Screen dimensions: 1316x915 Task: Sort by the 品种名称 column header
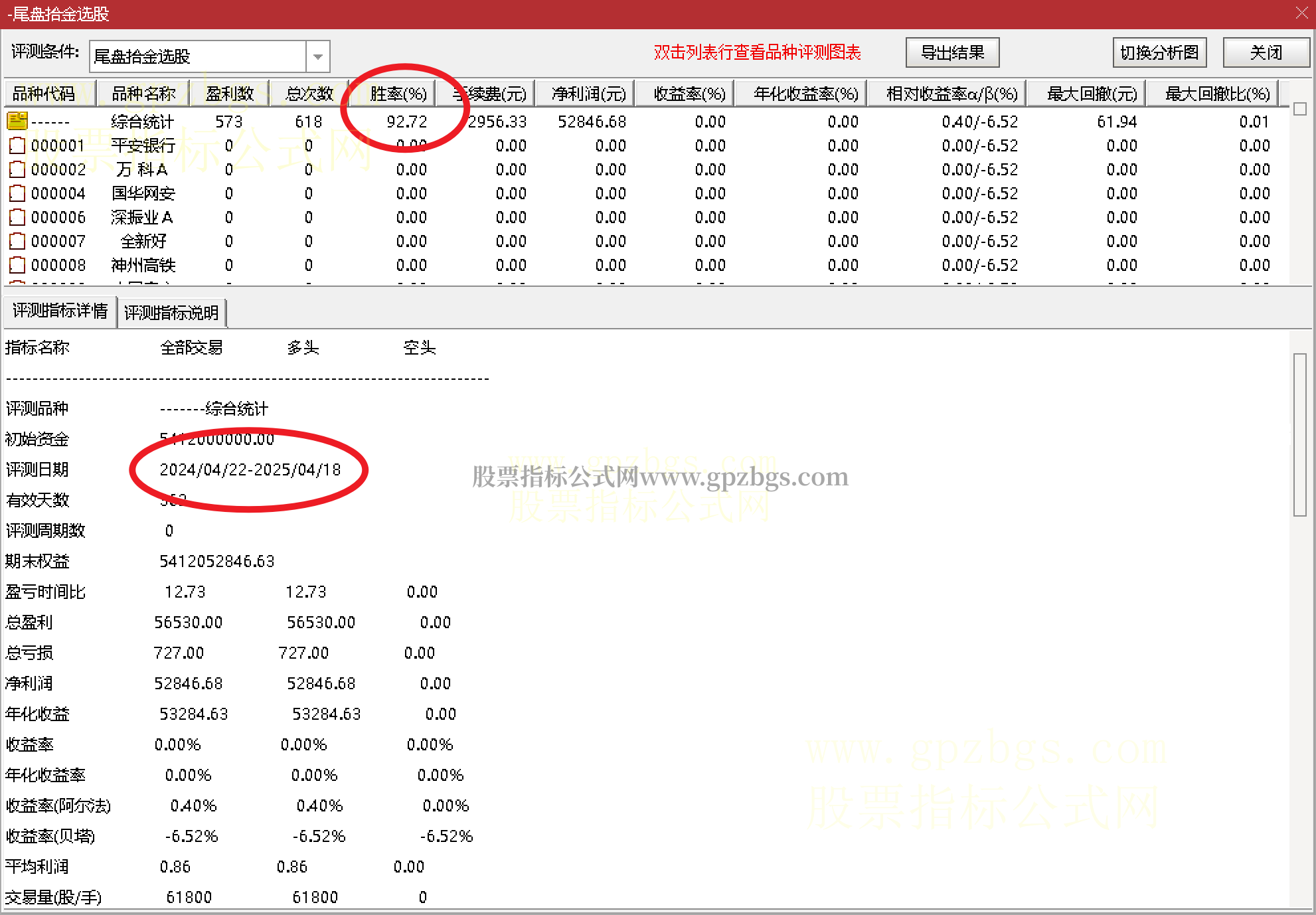[143, 94]
